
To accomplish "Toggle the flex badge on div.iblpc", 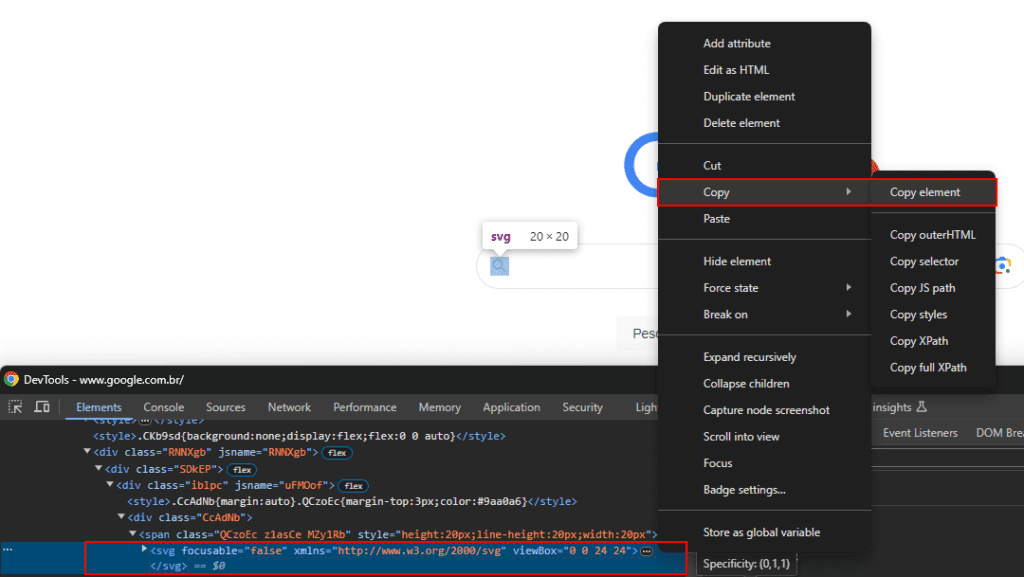I will [x=353, y=485].
